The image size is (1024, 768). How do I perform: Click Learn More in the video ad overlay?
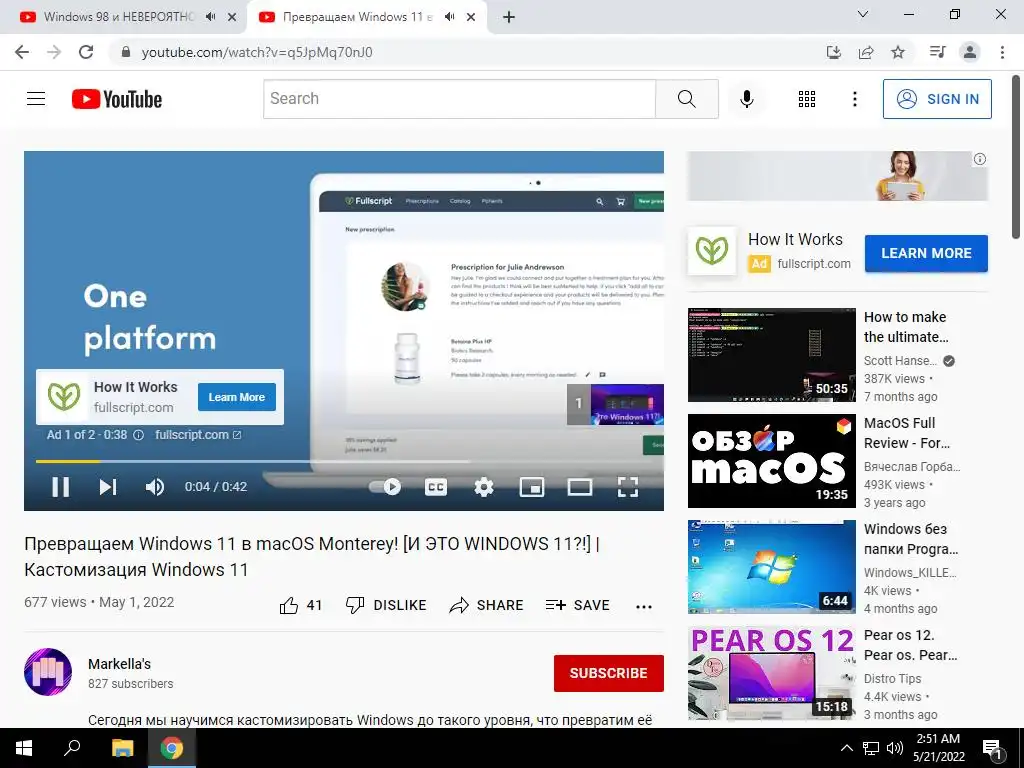(x=236, y=397)
